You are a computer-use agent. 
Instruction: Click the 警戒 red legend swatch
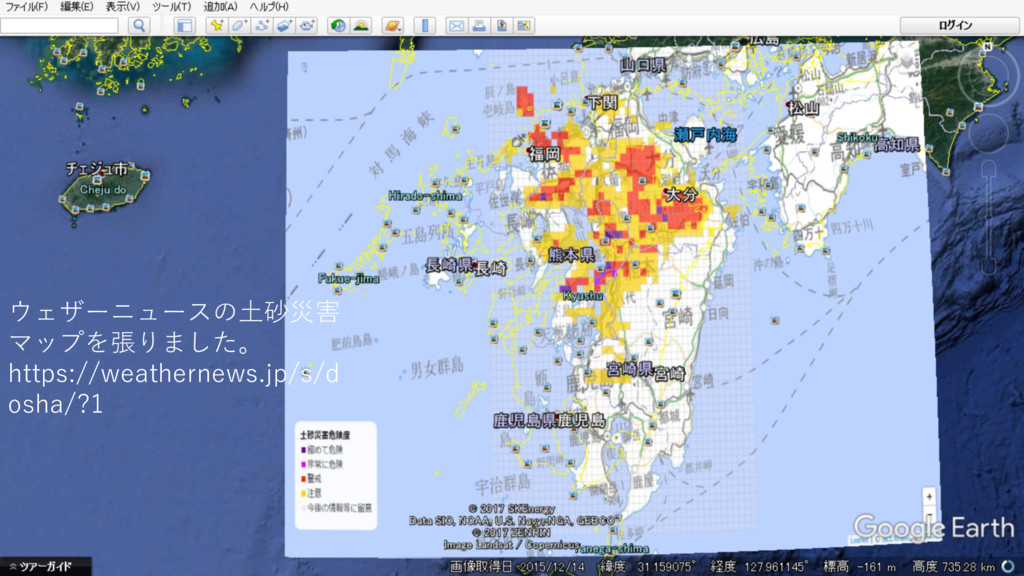pyautogui.click(x=303, y=479)
